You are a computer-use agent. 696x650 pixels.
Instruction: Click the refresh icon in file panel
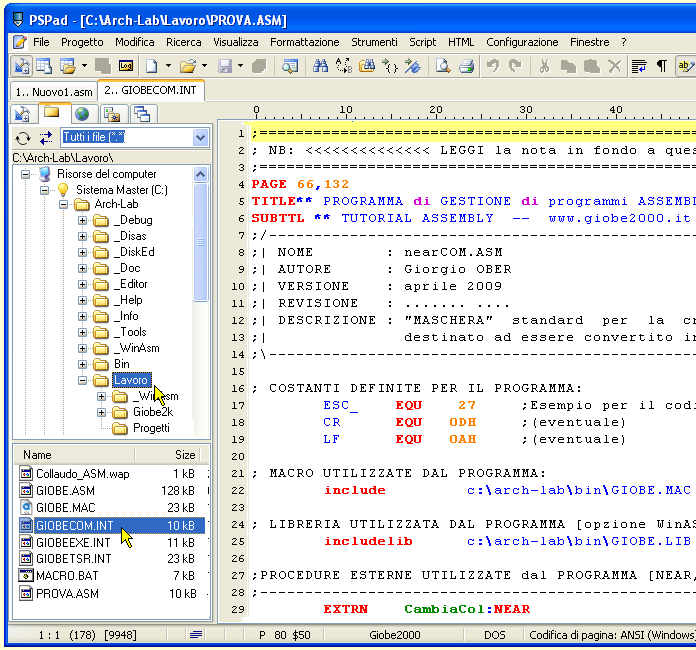[x=23, y=139]
